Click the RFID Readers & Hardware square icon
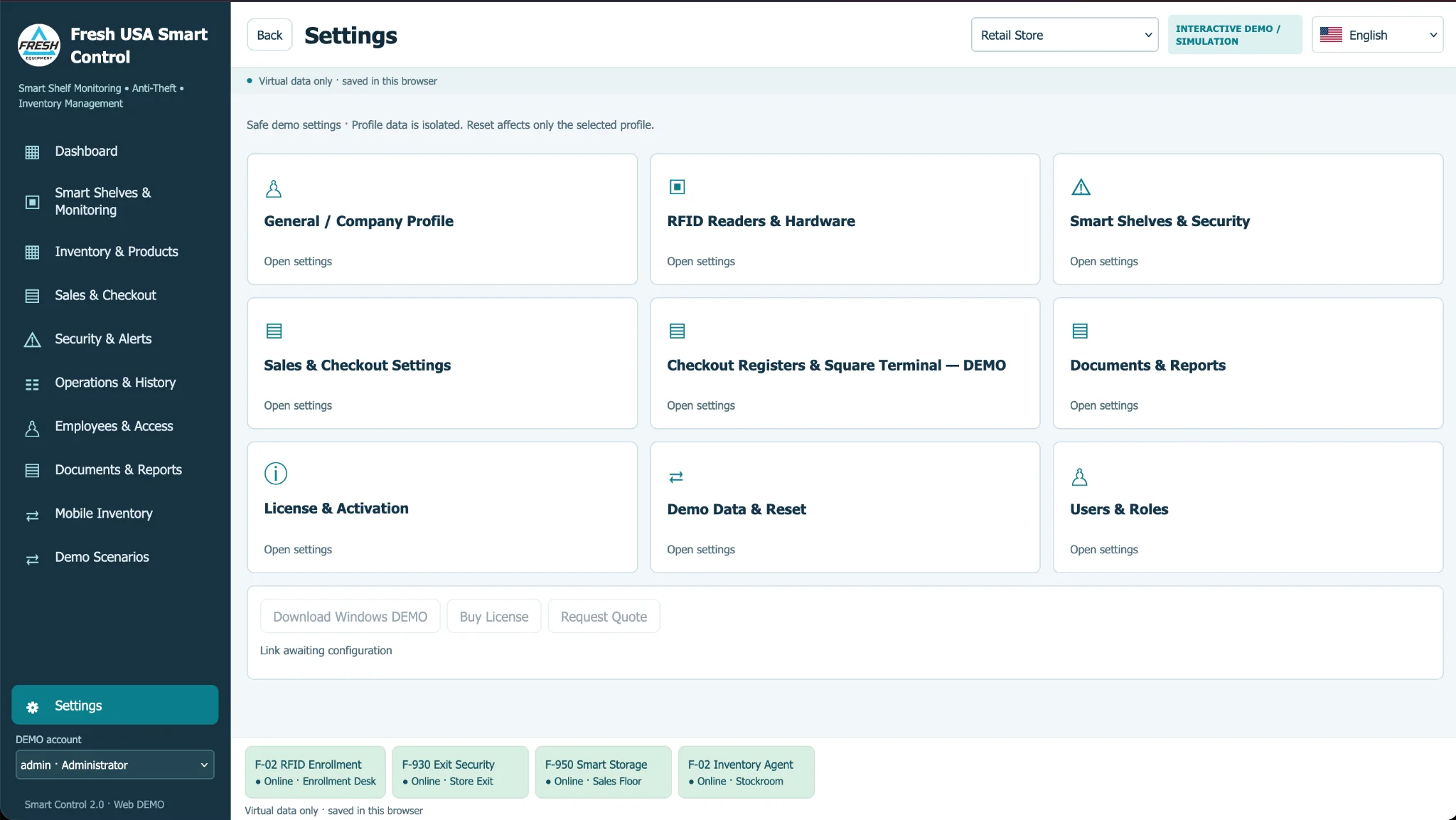The width and height of the screenshot is (1456, 820). tap(677, 187)
